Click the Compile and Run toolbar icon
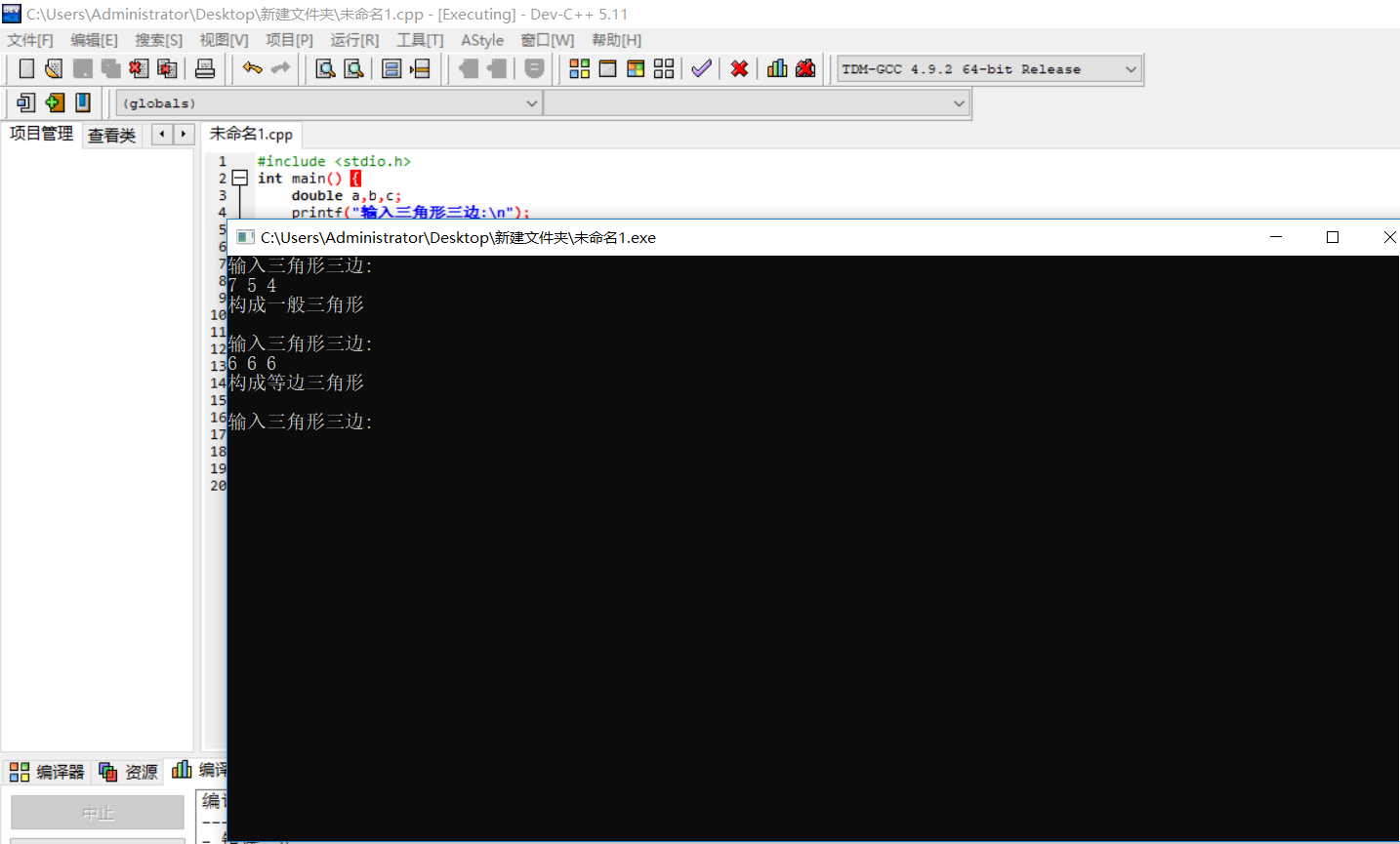Viewport: 1400px width, 844px height. [x=636, y=68]
